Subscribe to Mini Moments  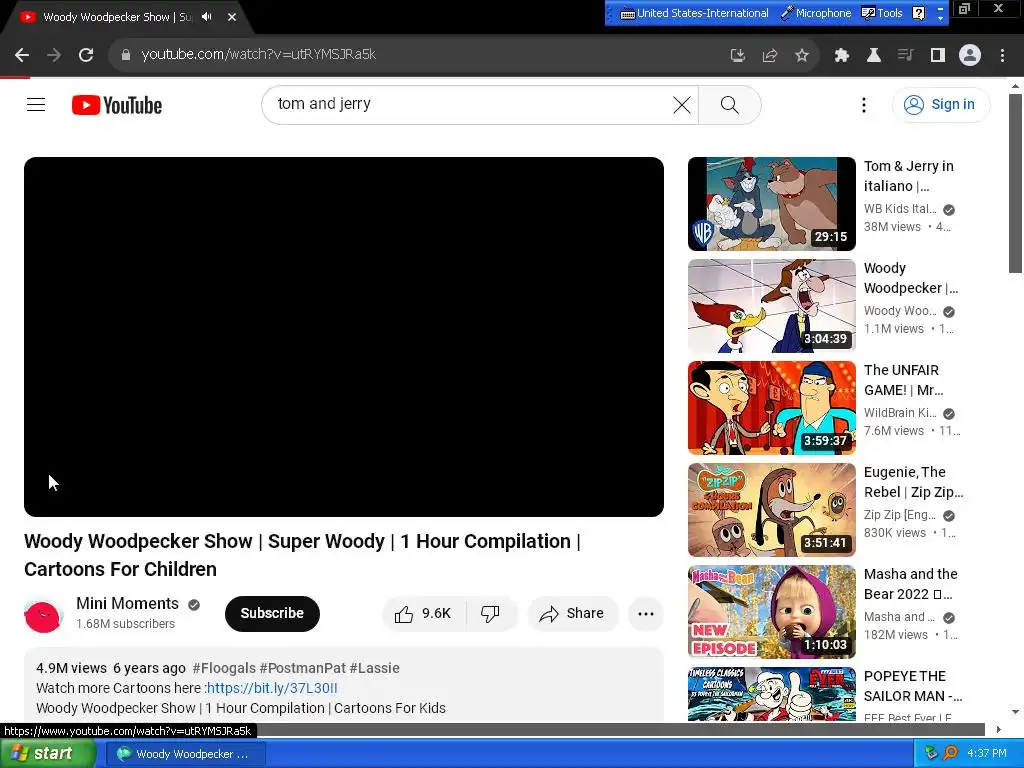click(x=272, y=613)
